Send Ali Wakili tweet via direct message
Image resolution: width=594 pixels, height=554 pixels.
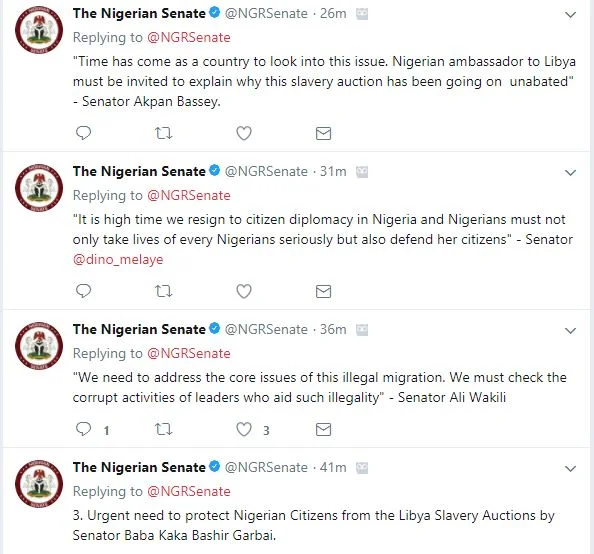(x=323, y=430)
